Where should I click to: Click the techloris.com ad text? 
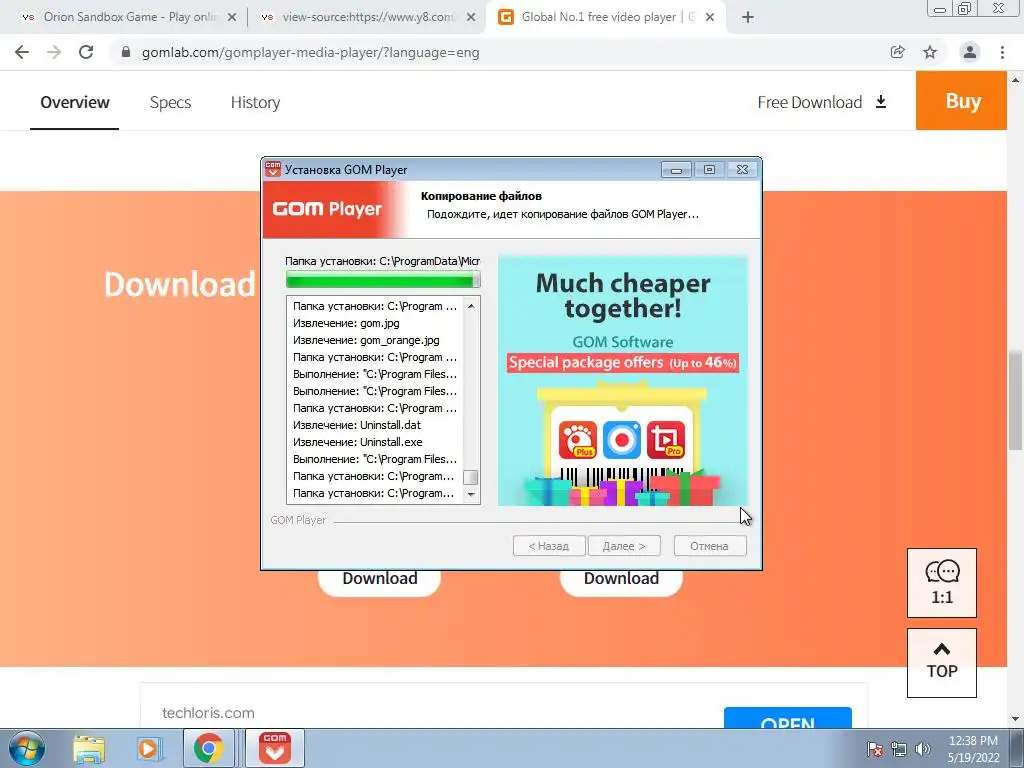point(208,713)
